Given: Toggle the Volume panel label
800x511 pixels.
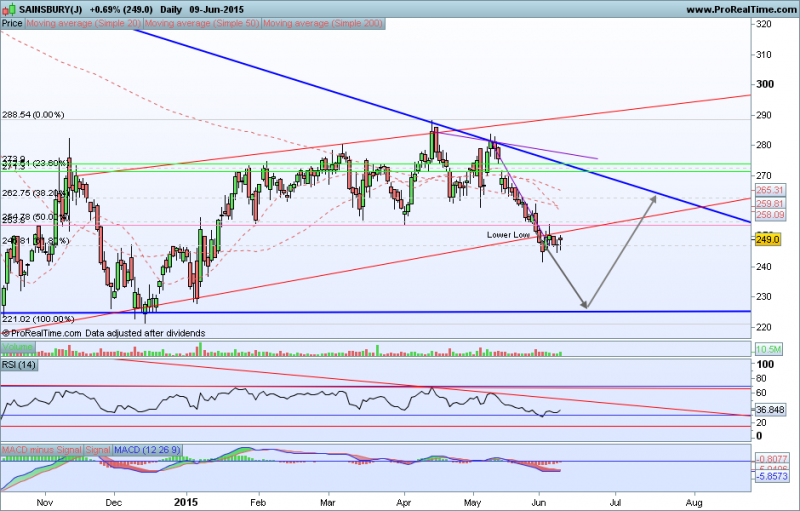Looking at the screenshot, I should click(16, 346).
